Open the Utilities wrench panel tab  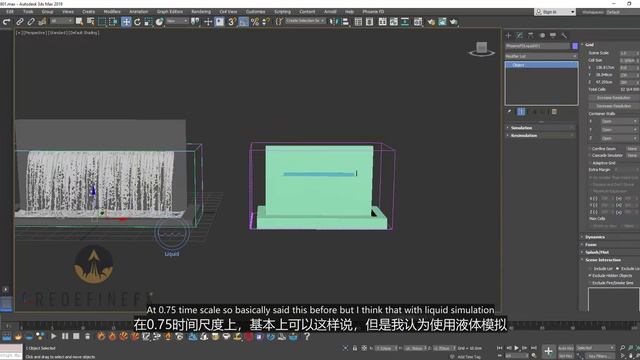click(x=564, y=36)
